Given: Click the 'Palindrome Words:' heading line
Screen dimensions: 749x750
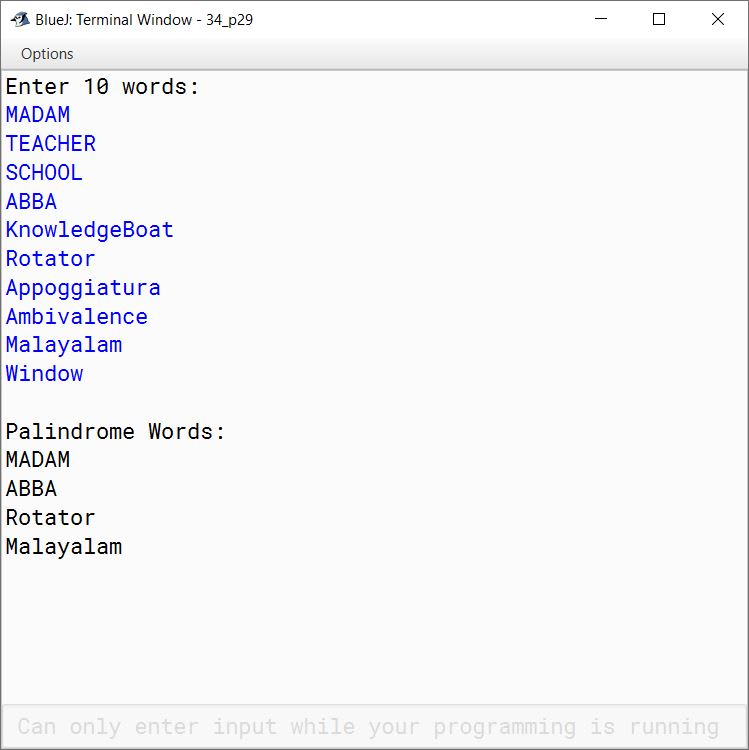Looking at the screenshot, I should click(115, 431).
